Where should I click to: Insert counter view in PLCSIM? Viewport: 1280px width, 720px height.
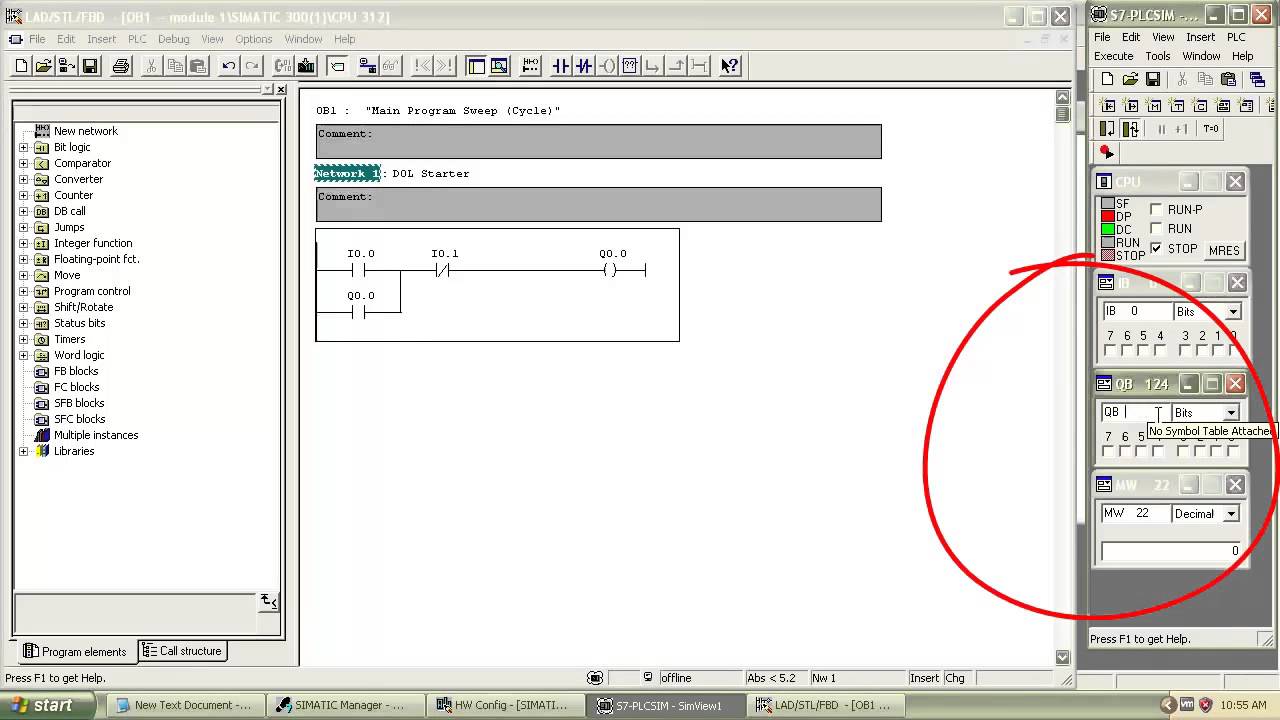[x=1200, y=105]
